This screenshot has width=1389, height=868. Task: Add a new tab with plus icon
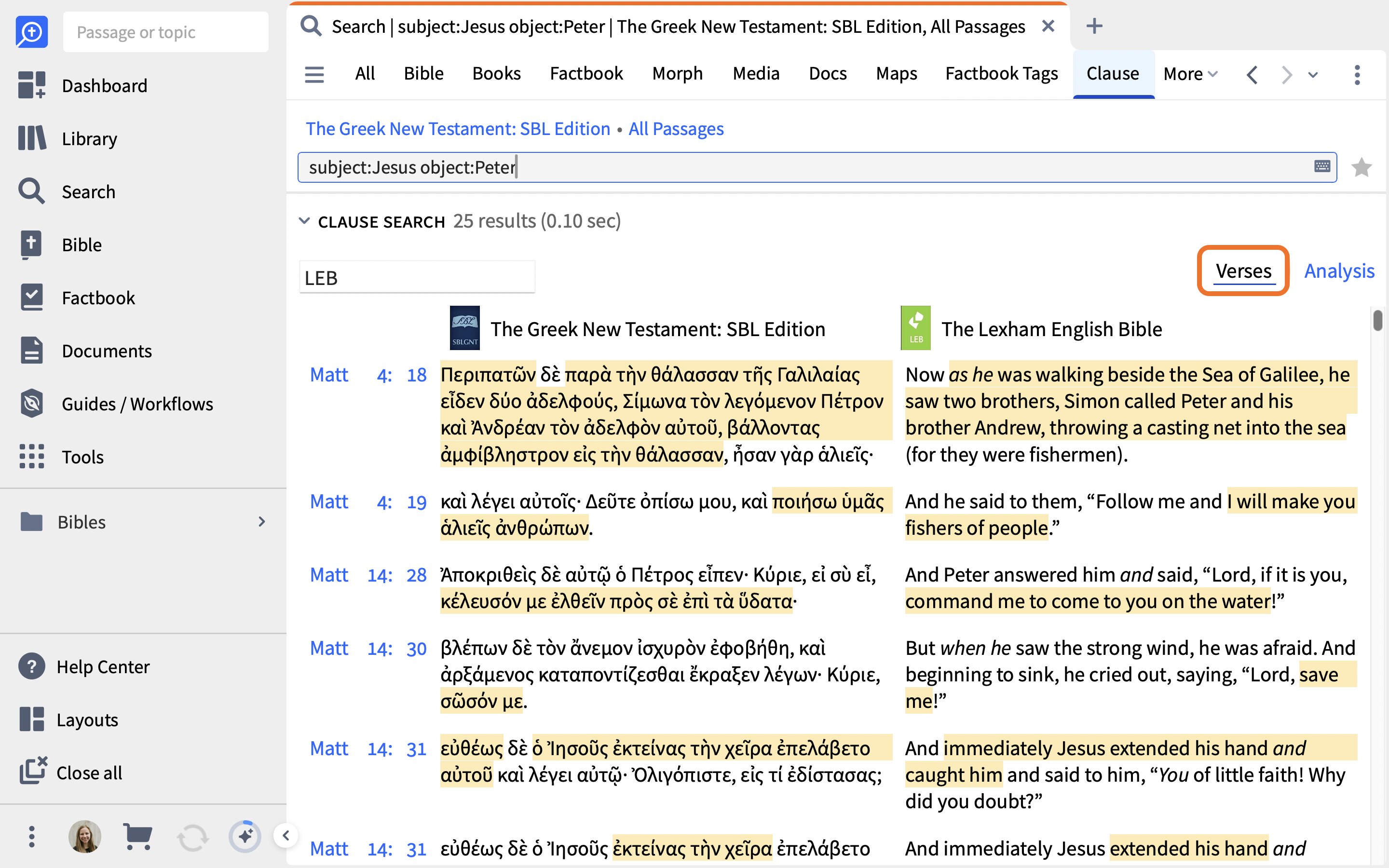click(x=1094, y=26)
